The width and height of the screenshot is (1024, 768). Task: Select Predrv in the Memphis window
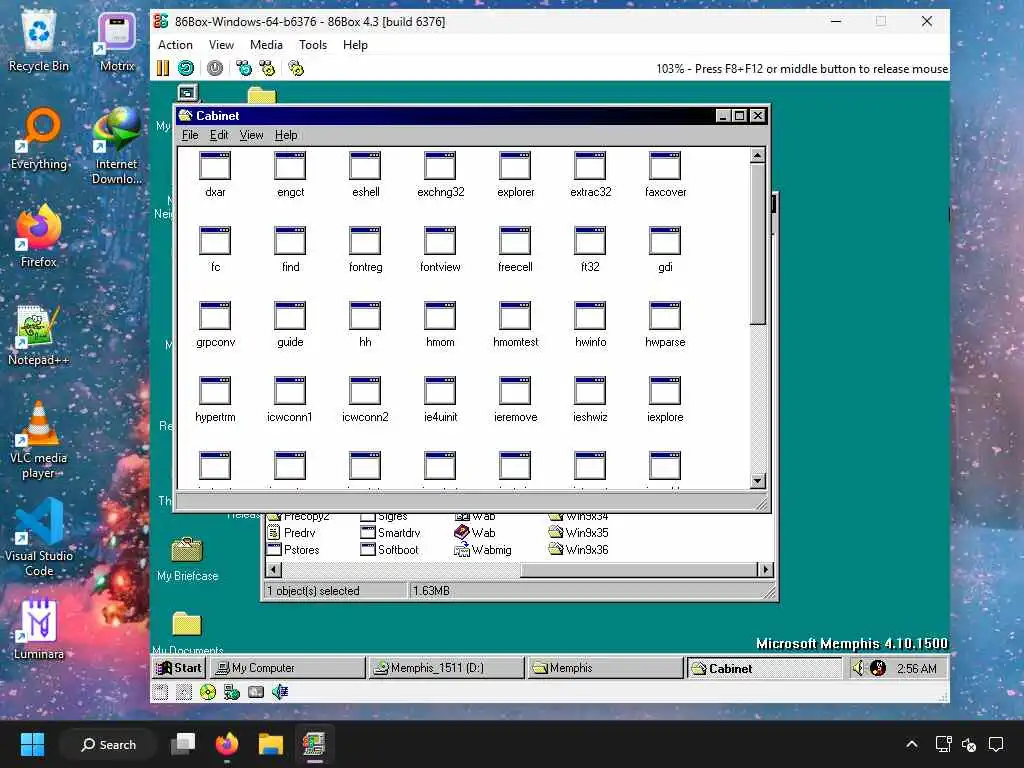(x=291, y=533)
